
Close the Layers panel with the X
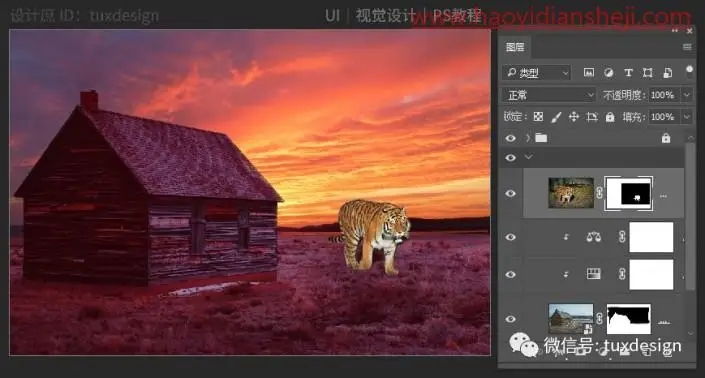tap(689, 31)
